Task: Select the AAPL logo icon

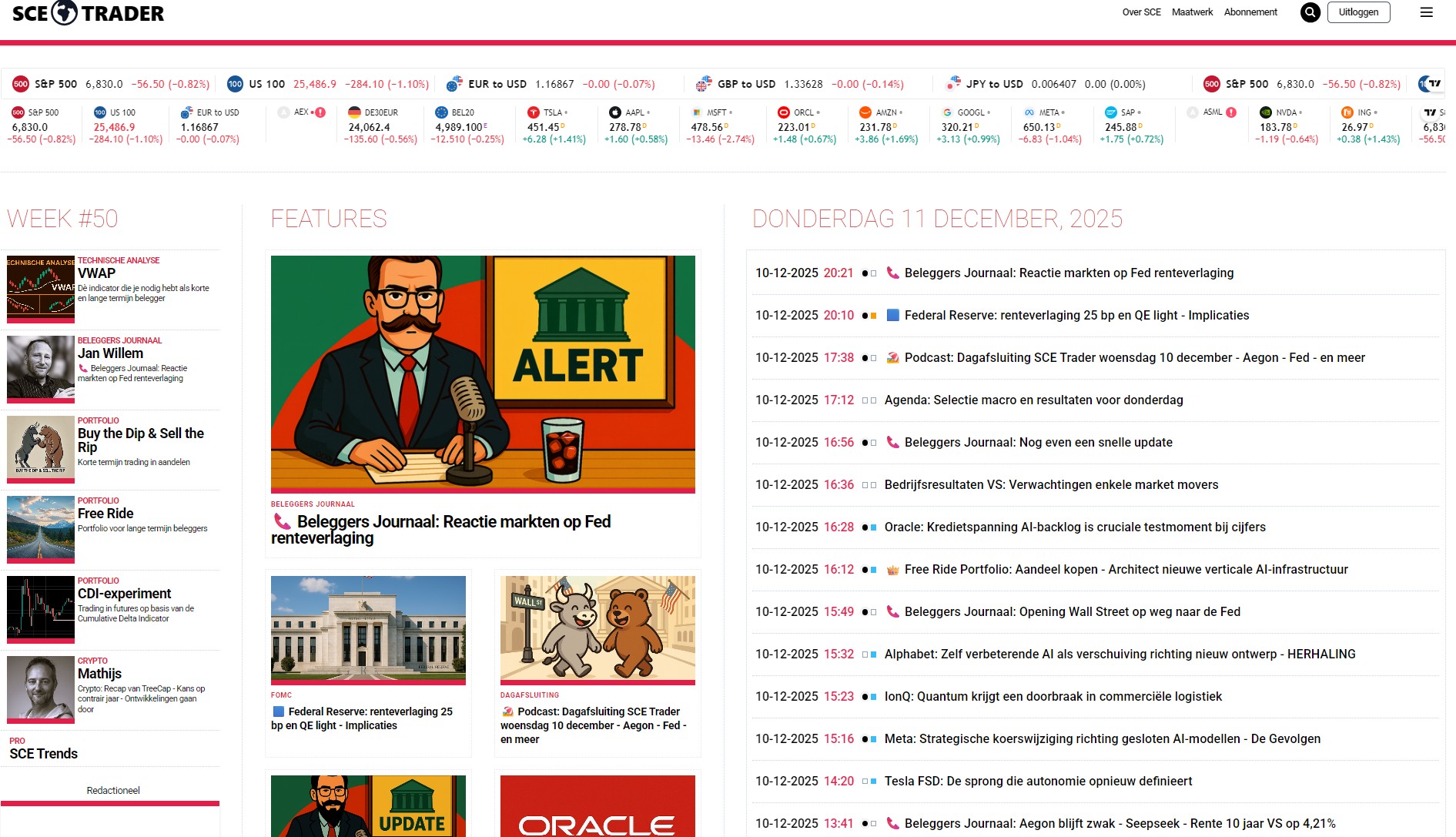Action: pos(615,112)
